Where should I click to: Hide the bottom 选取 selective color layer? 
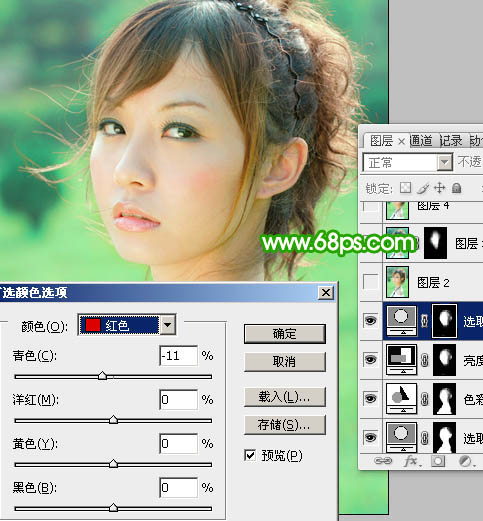(x=370, y=437)
